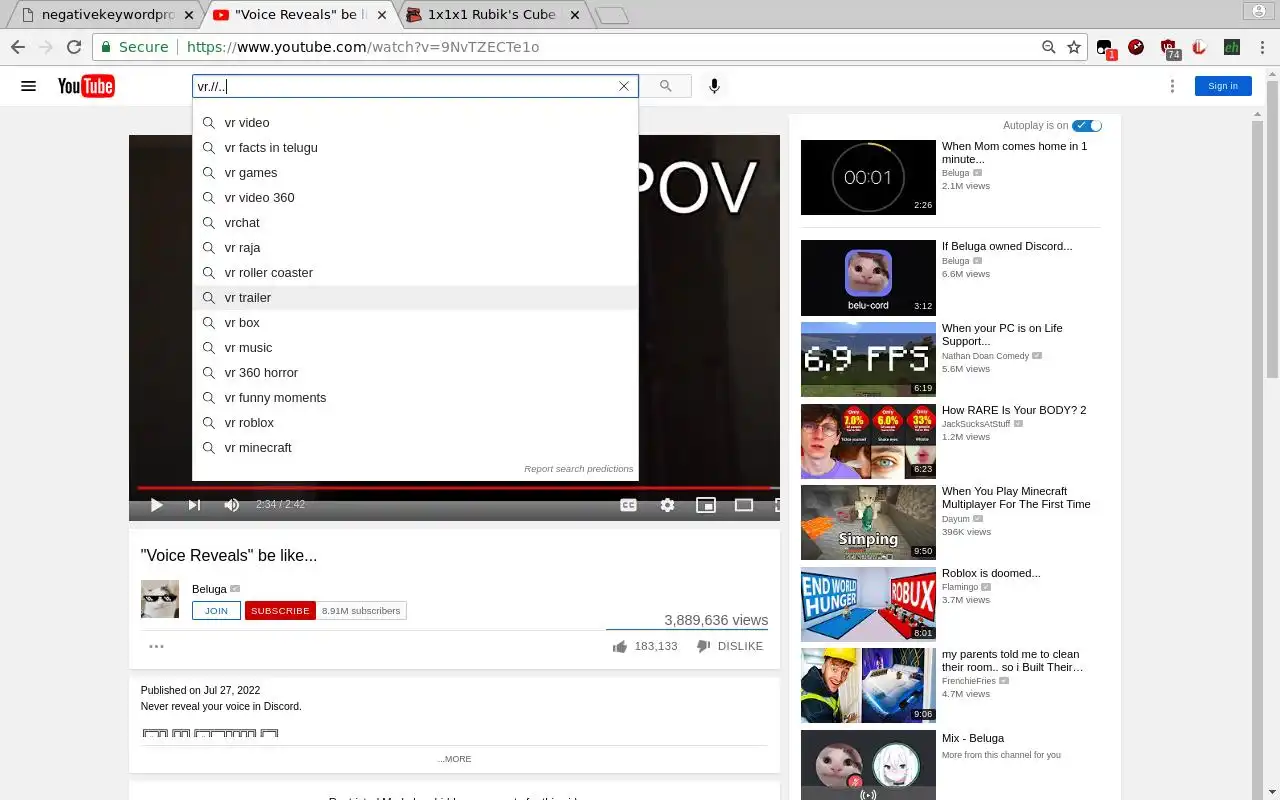Go back in browser history
The image size is (1280, 800).
[17, 47]
